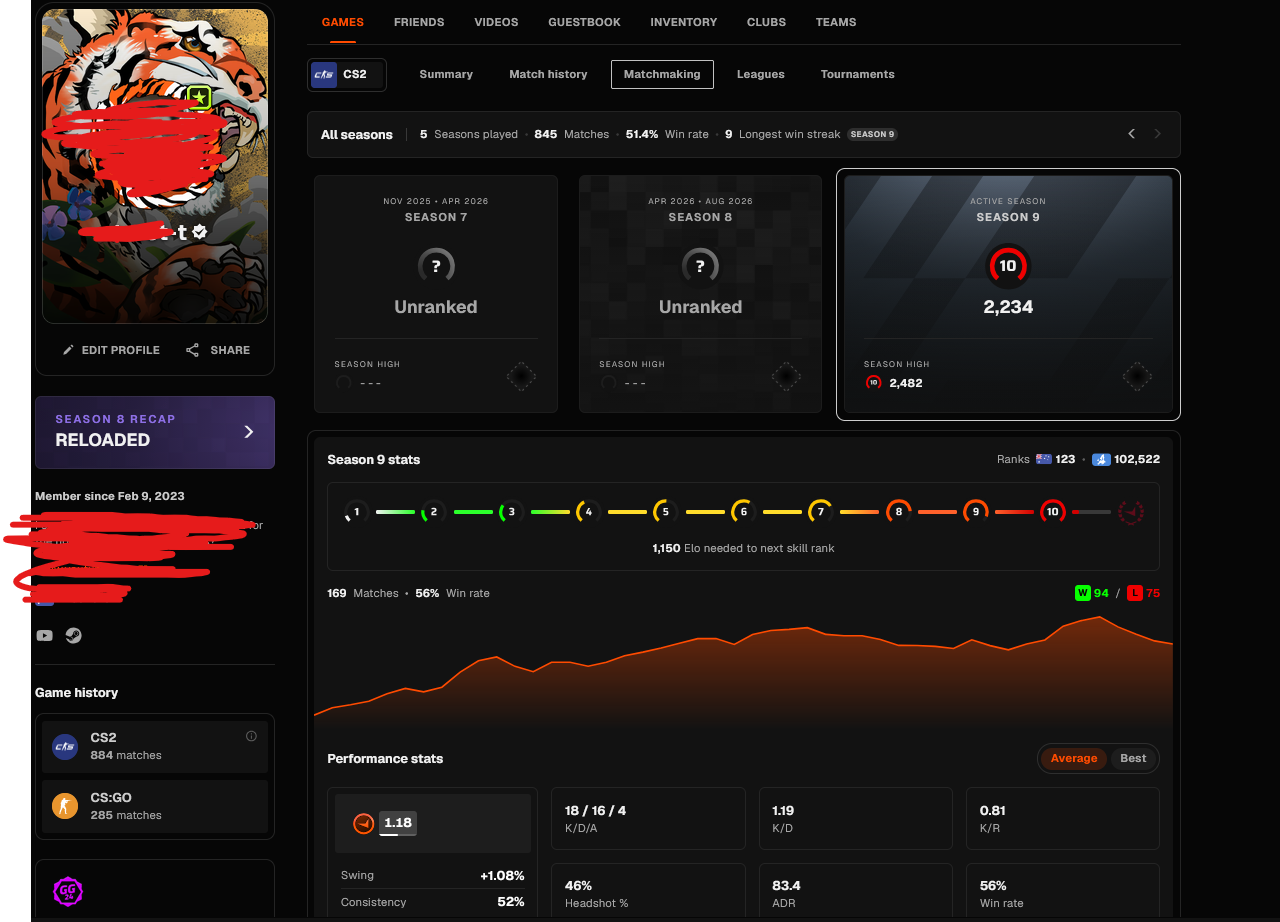Switch performance stats to Best

point(1133,758)
